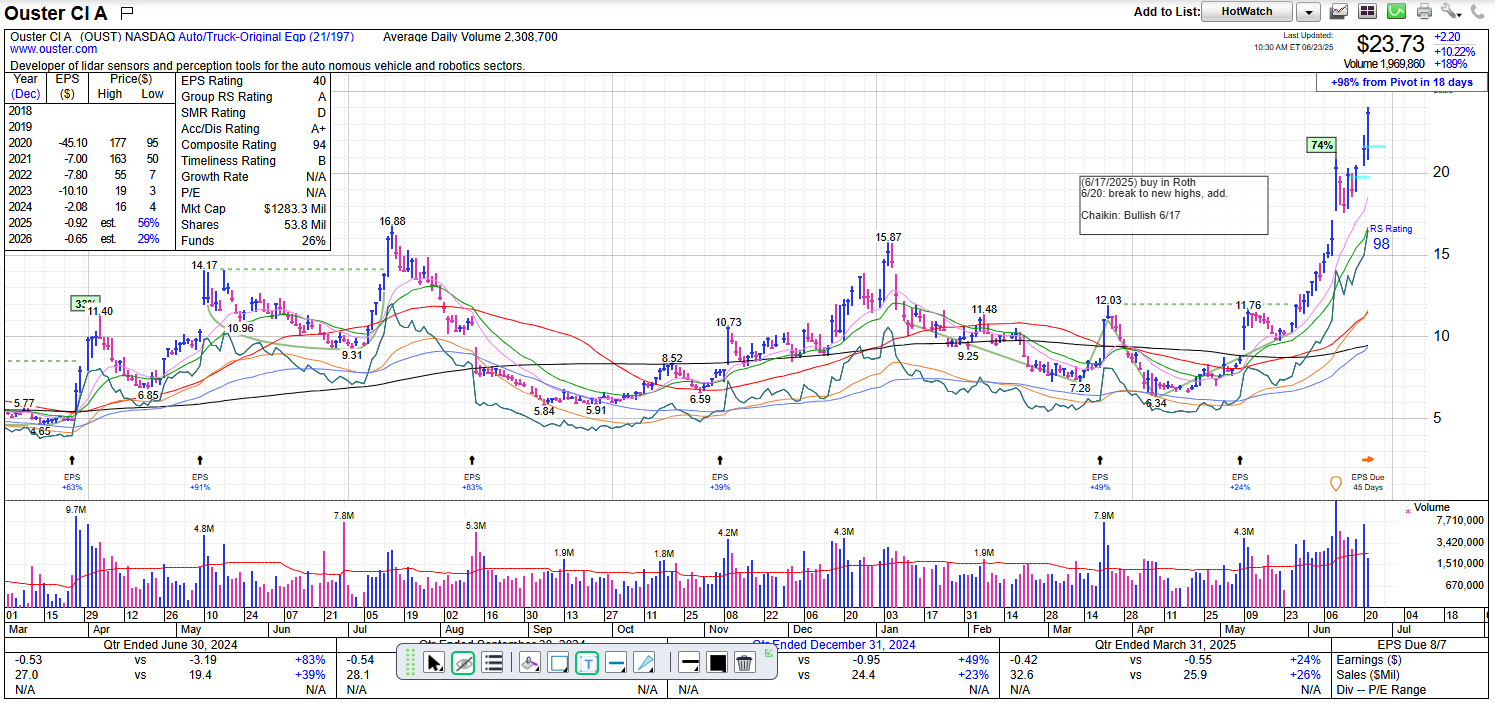
Task: Open the chart view icon
Action: point(1339,12)
